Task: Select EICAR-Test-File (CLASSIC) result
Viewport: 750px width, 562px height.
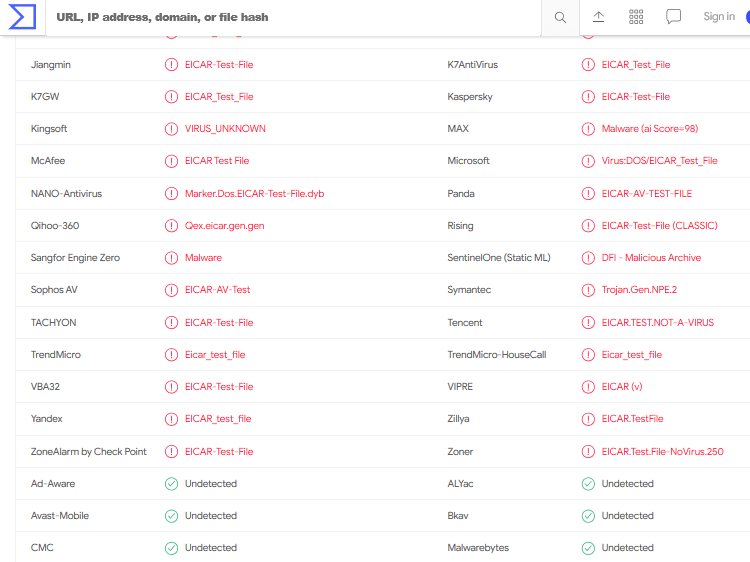Action: [x=659, y=226]
